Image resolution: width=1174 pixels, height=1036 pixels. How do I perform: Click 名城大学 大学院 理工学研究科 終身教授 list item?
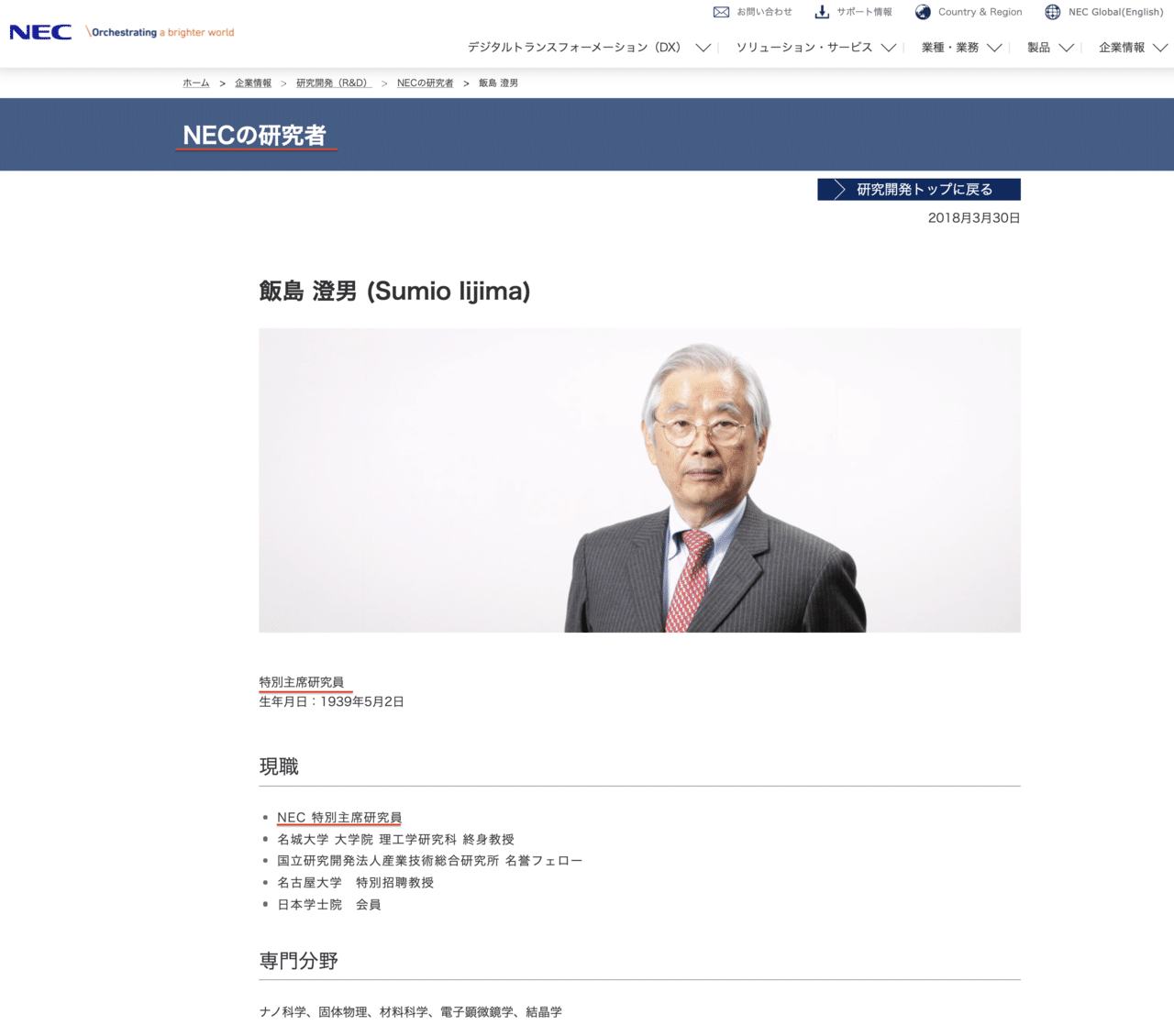[x=395, y=840]
